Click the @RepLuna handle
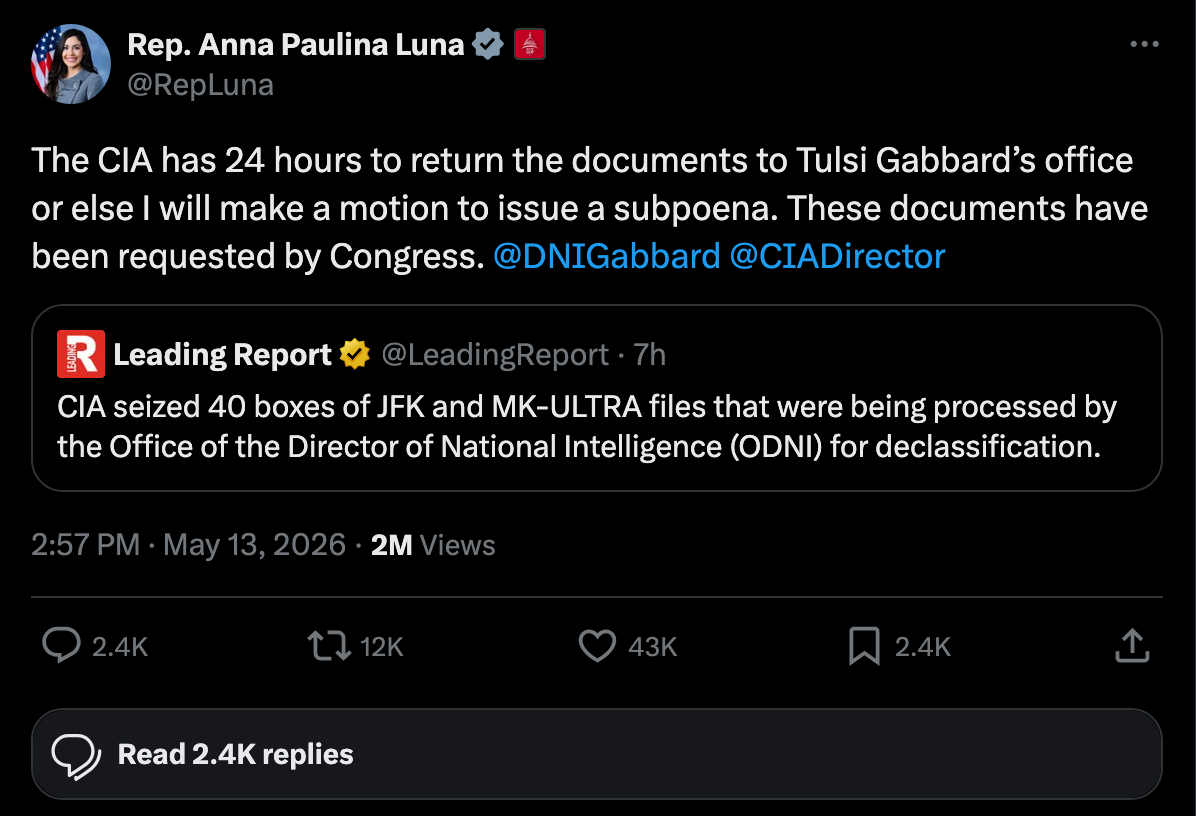 point(201,85)
